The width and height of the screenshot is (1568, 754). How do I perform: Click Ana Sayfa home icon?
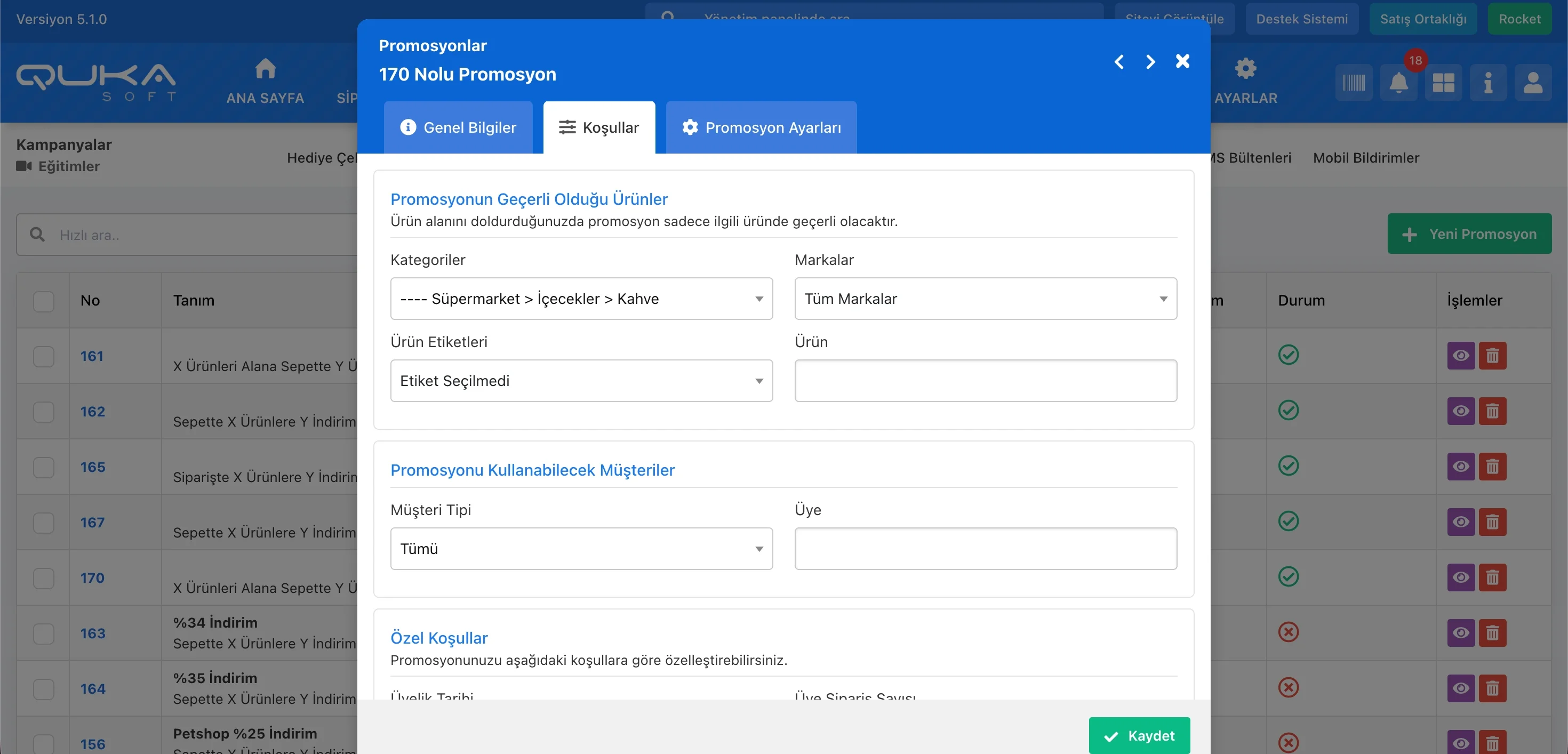(x=265, y=69)
